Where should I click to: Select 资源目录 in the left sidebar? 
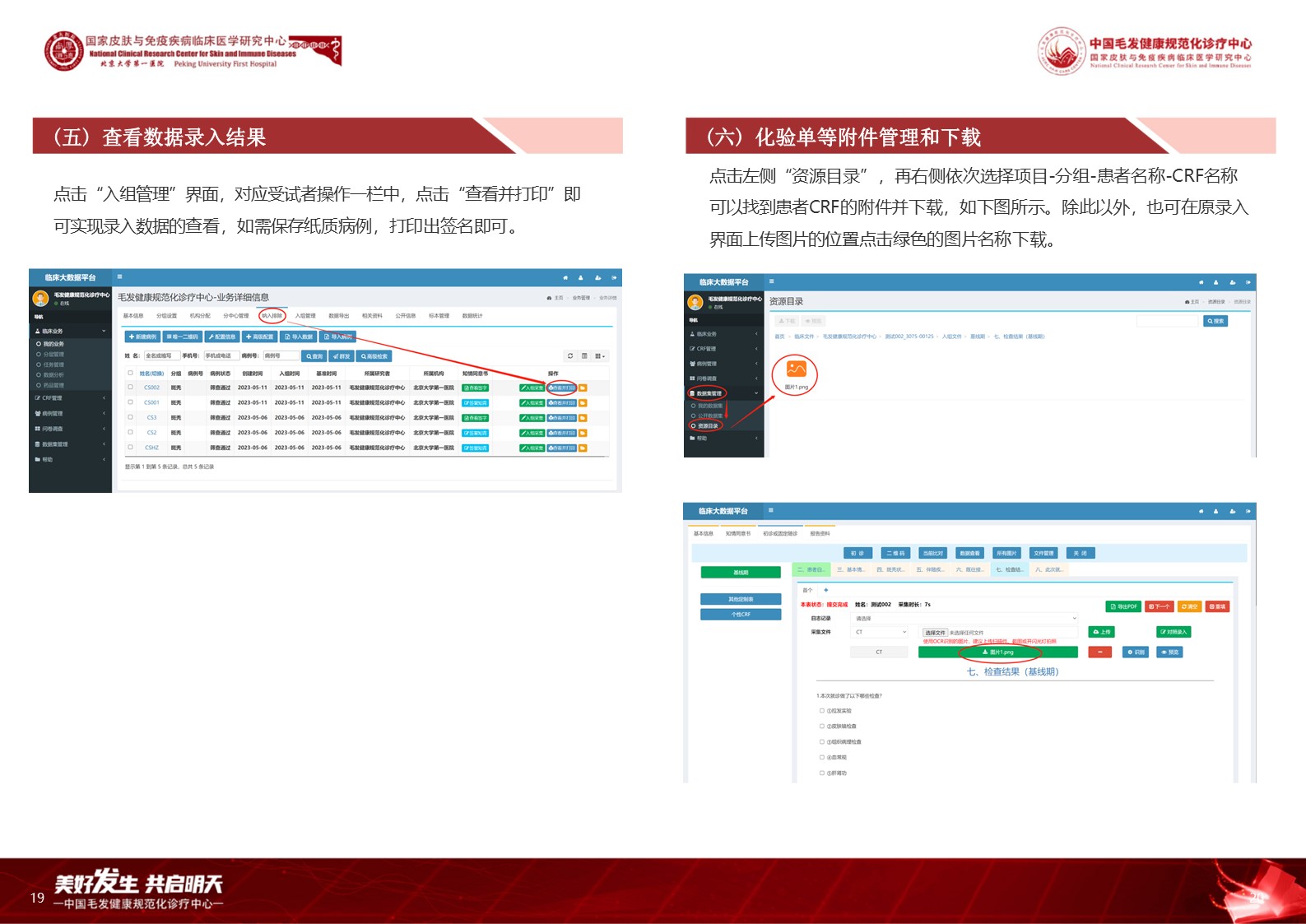point(707,426)
